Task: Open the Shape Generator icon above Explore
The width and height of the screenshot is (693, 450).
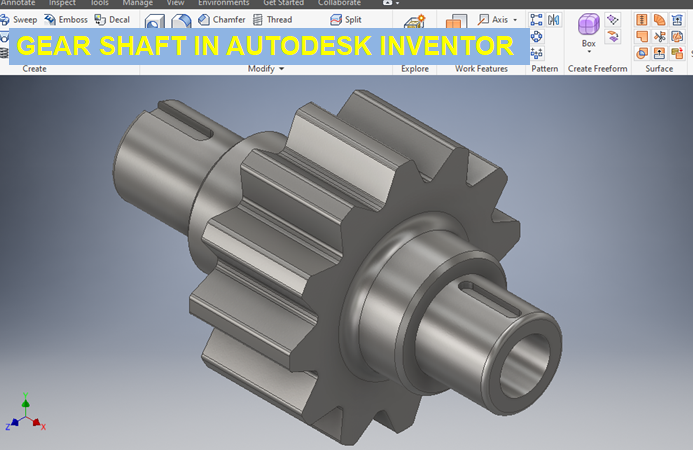Action: point(415,21)
